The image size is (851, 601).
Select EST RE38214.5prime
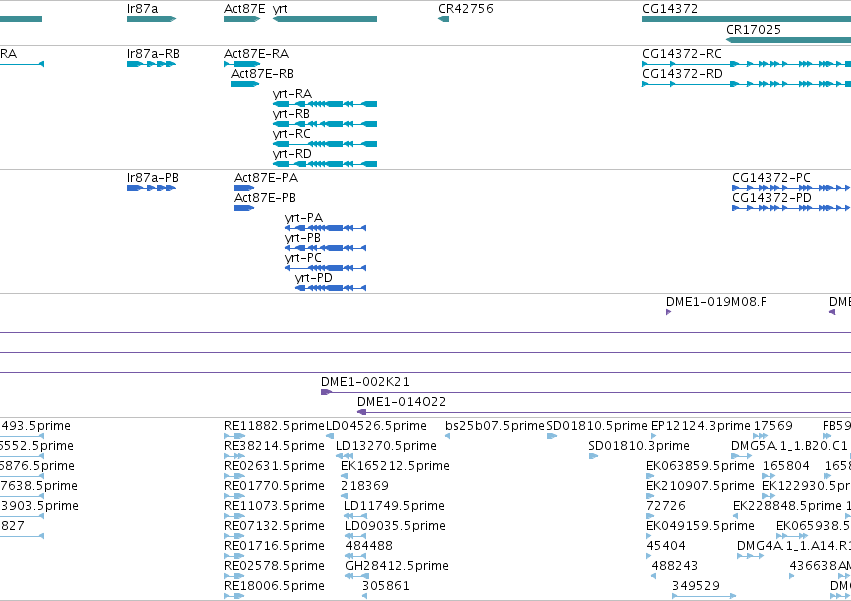click(x=234, y=456)
